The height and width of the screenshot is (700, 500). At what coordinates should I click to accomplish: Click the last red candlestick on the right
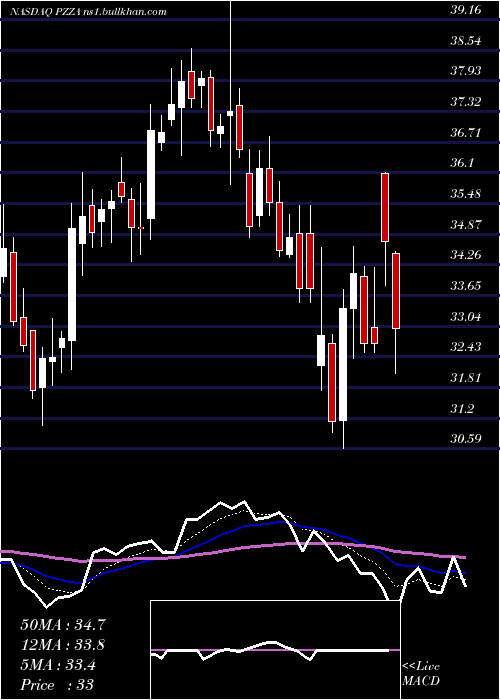[x=396, y=291]
